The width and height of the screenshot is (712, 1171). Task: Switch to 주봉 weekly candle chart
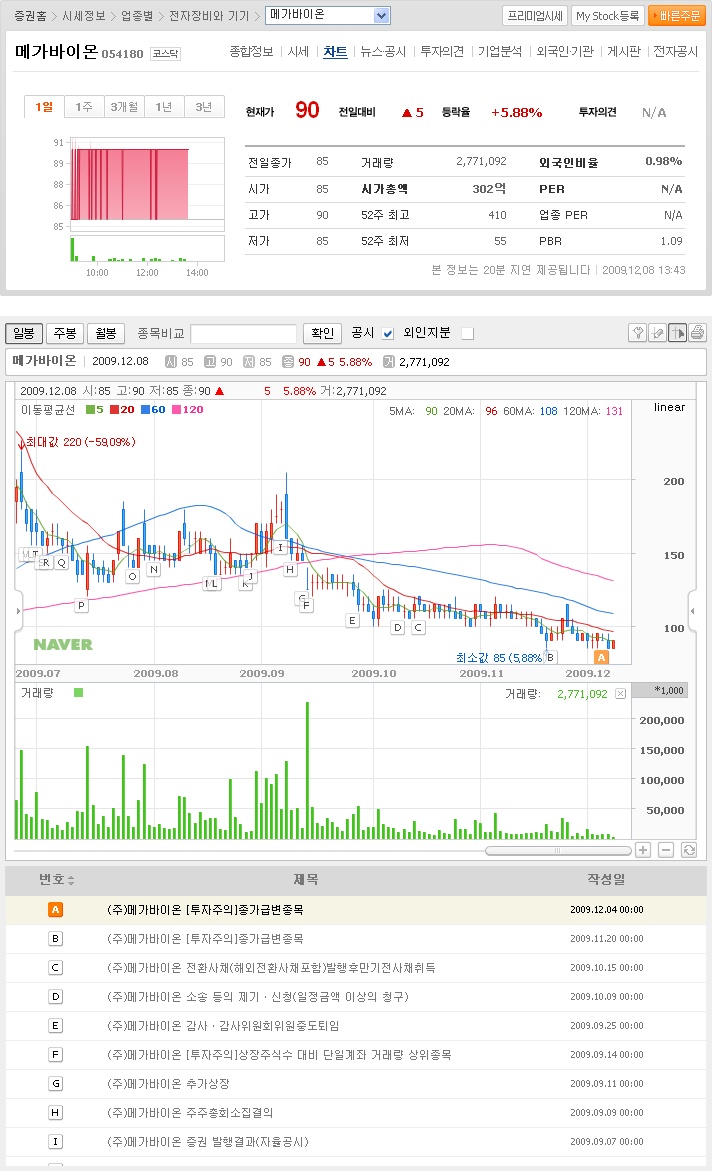(x=65, y=333)
